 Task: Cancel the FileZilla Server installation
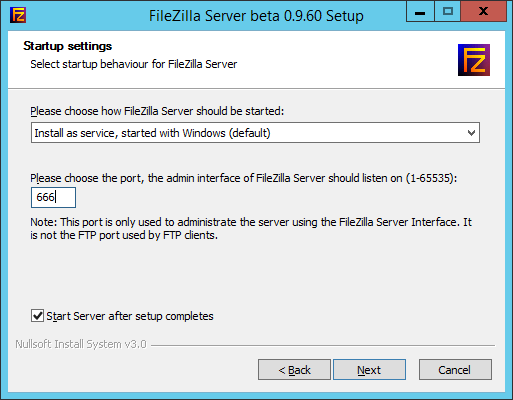pyautogui.click(x=455, y=370)
